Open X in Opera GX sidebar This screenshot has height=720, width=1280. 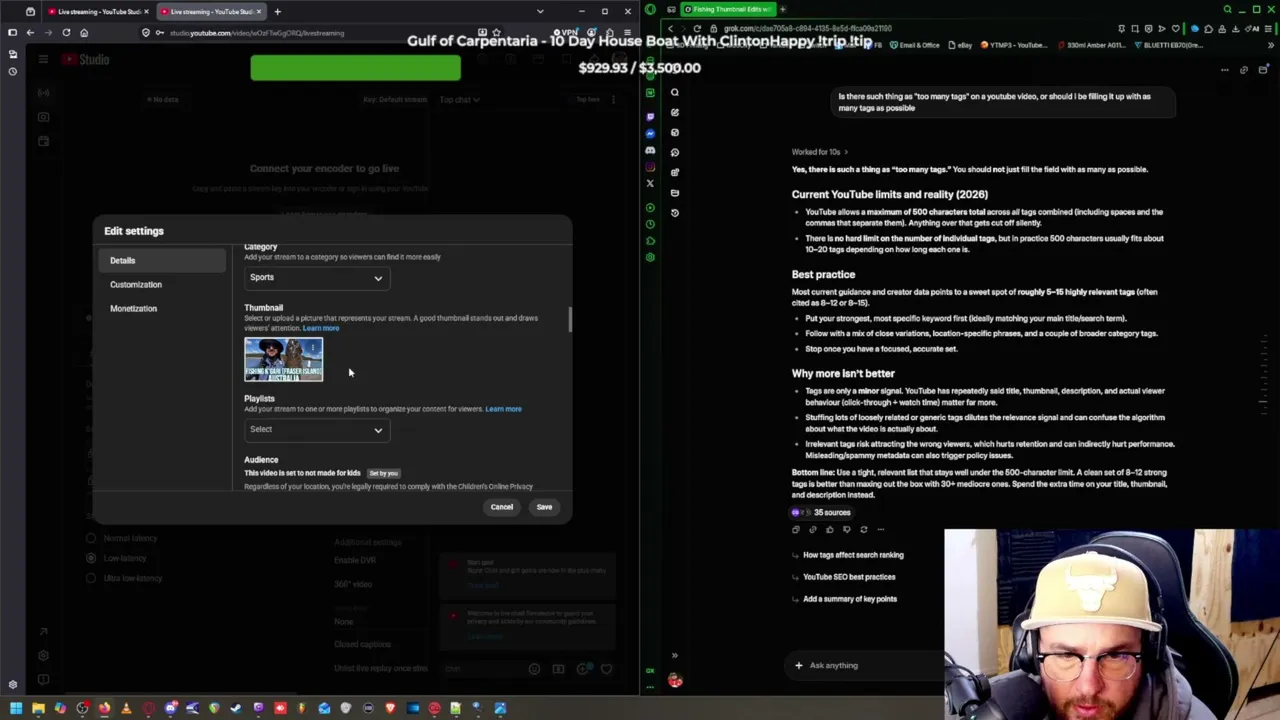(650, 184)
